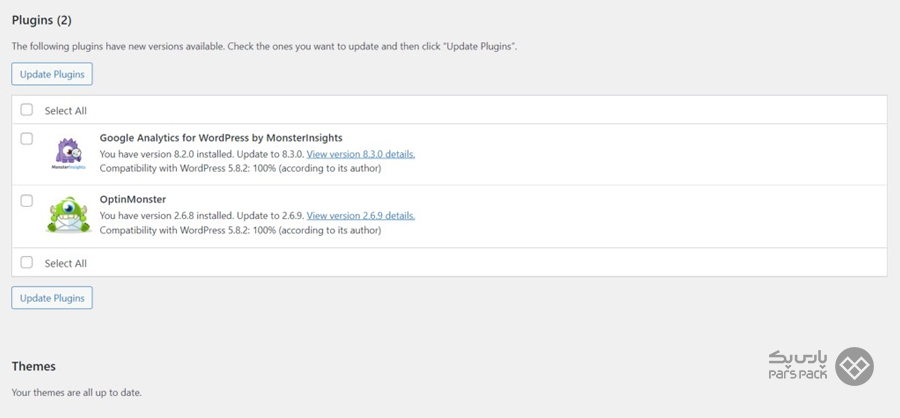The height and width of the screenshot is (418, 900).
Task: Click the bottom Select All label text
Action: [x=66, y=264]
